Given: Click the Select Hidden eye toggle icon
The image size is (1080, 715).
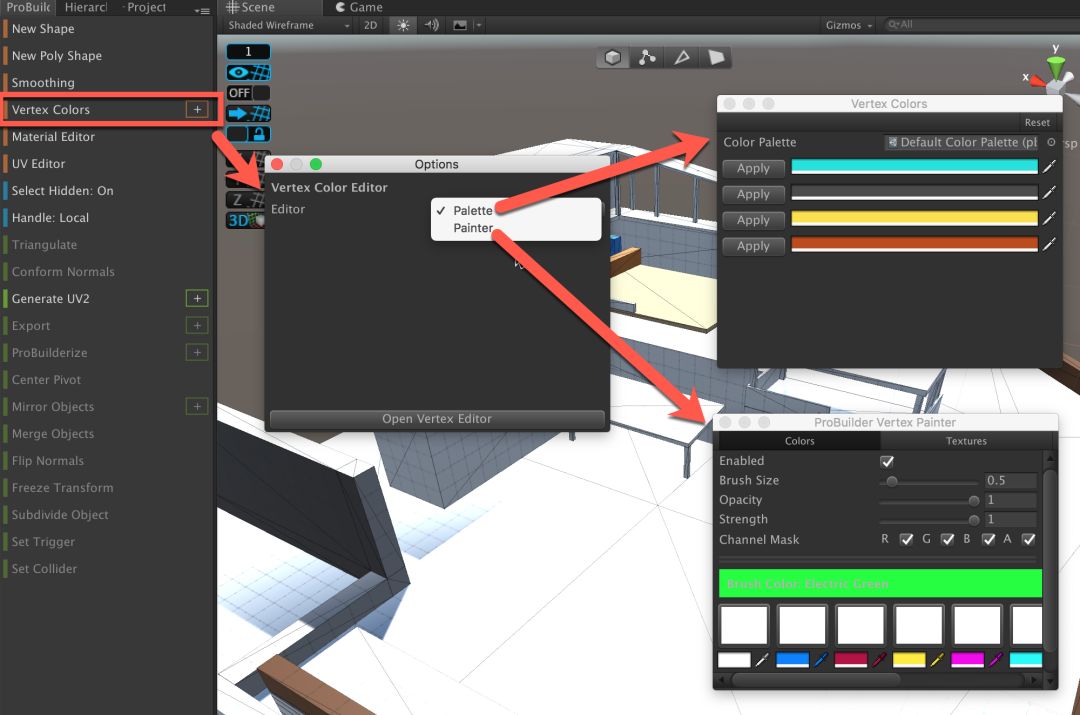Looking at the screenshot, I should (x=238, y=71).
